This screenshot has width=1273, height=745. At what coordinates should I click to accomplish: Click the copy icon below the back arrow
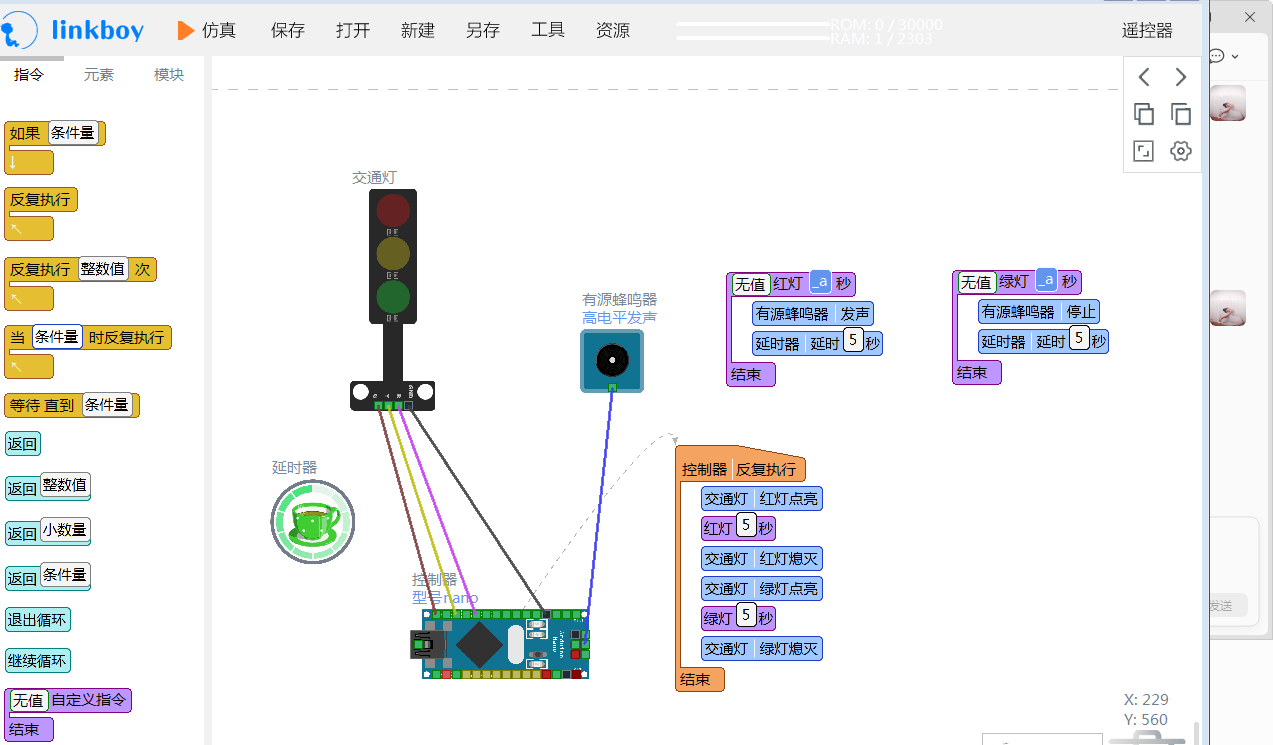(1144, 114)
